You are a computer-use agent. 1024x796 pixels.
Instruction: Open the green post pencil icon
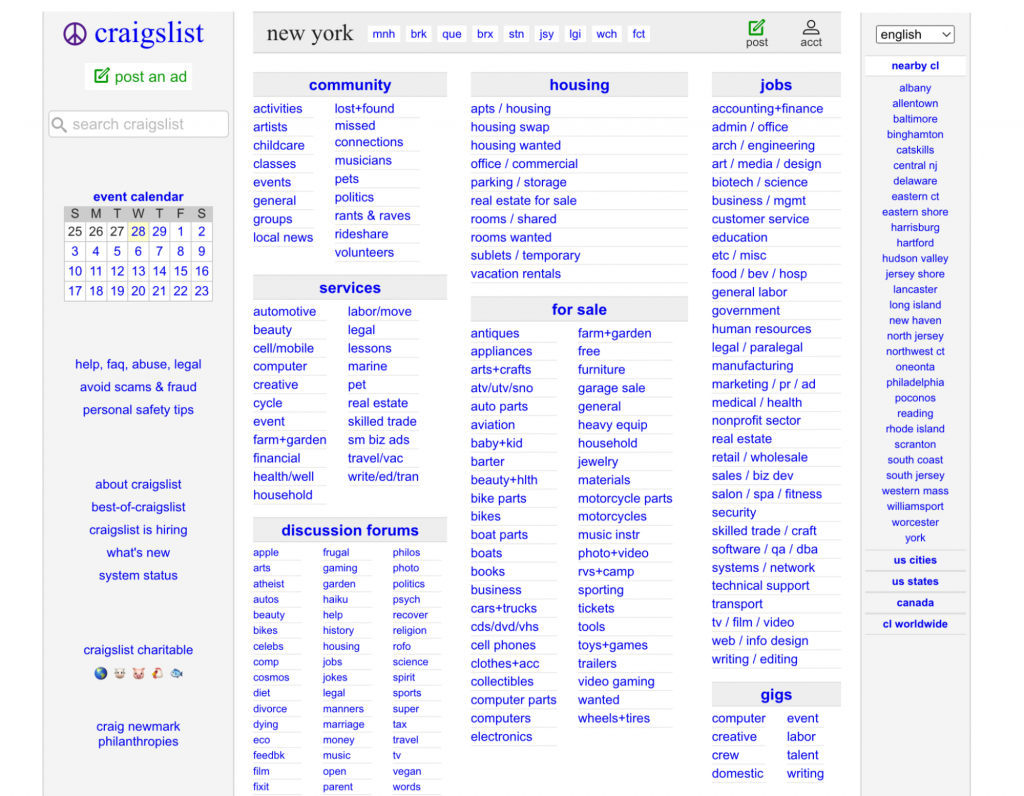pyautogui.click(x=757, y=27)
